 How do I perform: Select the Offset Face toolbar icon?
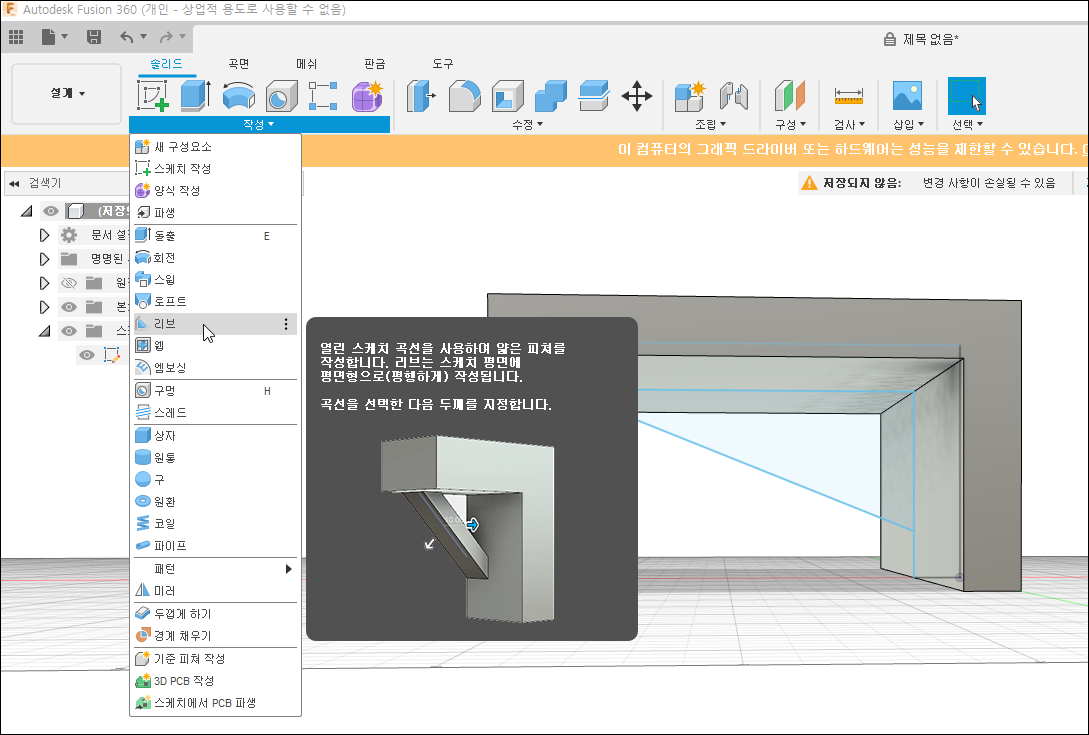tap(594, 96)
